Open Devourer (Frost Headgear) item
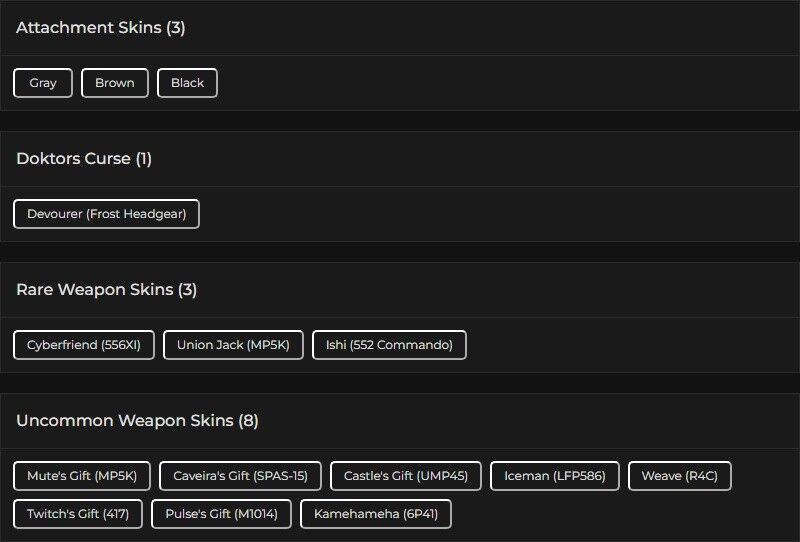 (106, 214)
